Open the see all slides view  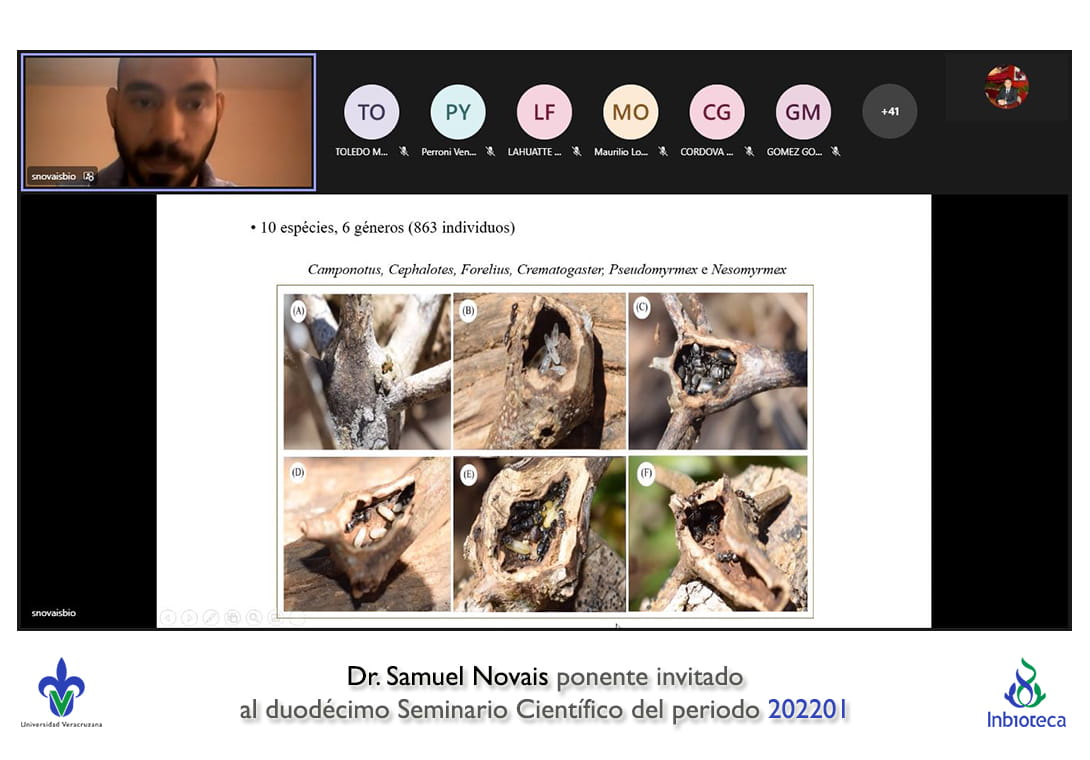(232, 617)
